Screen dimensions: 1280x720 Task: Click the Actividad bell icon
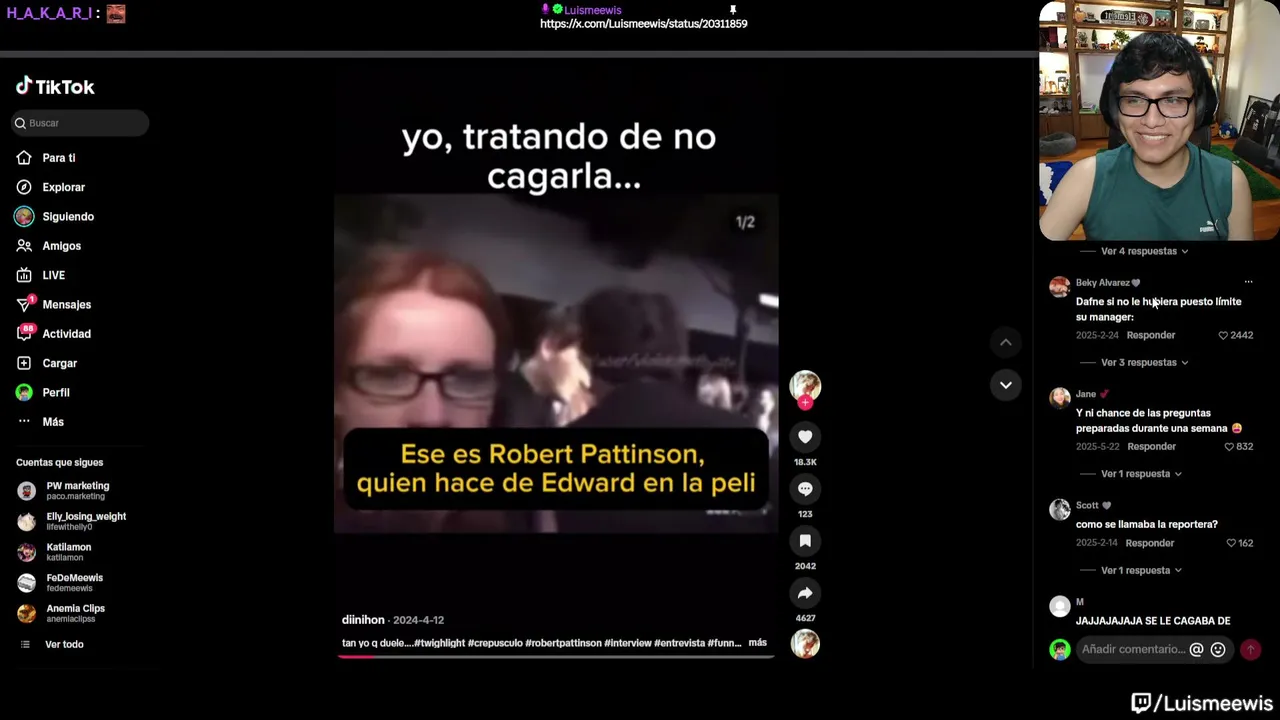point(24,334)
